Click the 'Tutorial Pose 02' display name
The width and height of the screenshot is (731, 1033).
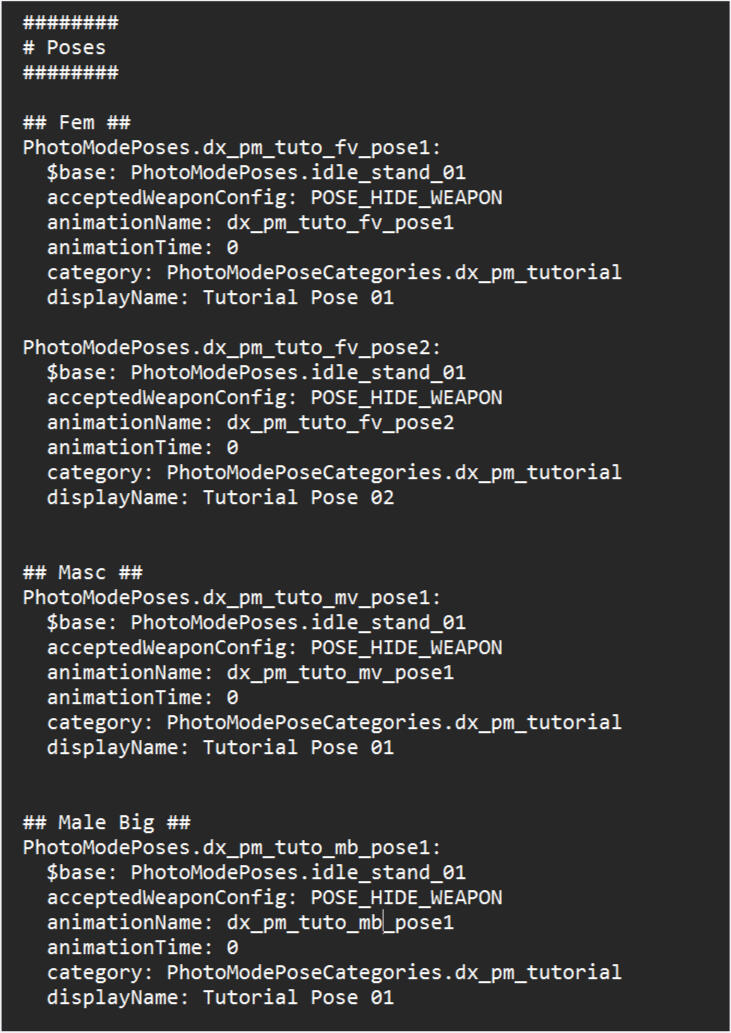tap(298, 498)
